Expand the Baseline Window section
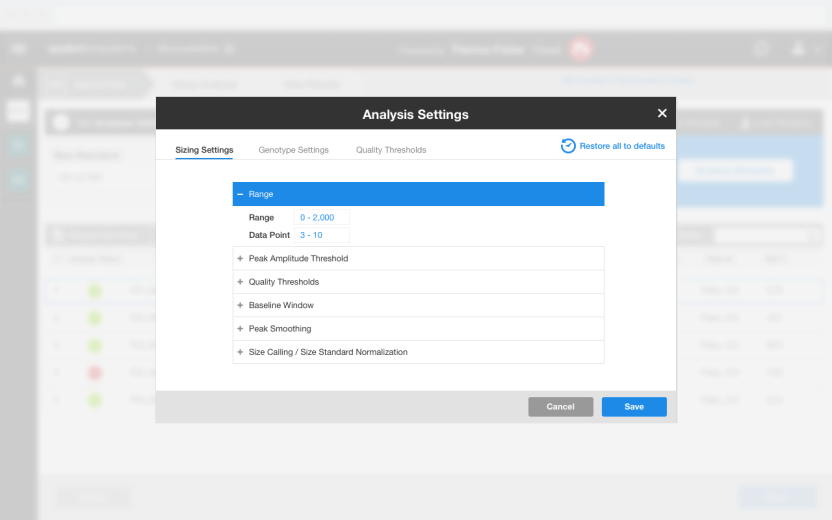 (x=418, y=305)
